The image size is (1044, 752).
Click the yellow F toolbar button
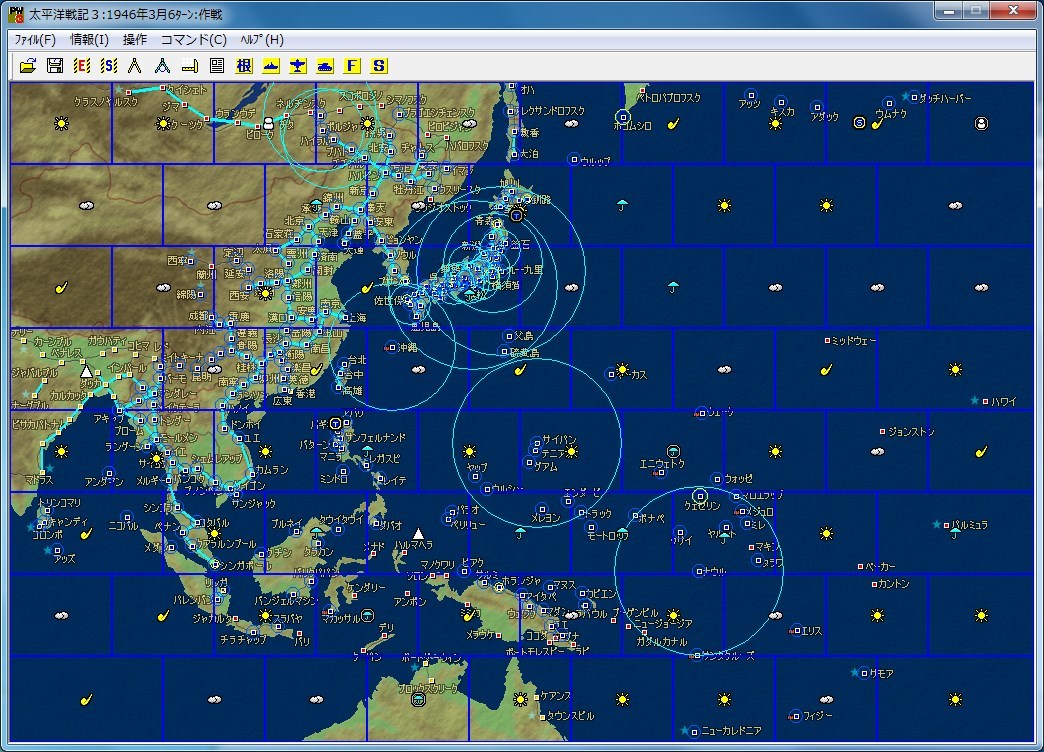pyautogui.click(x=352, y=66)
